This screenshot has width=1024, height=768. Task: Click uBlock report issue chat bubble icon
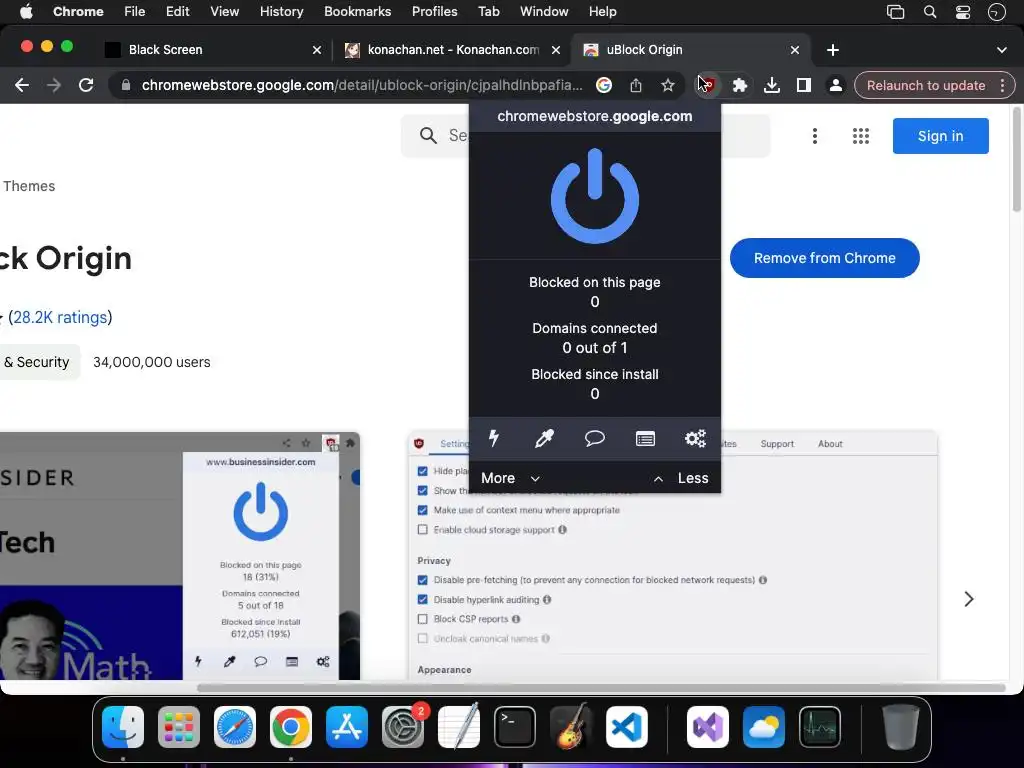[x=594, y=438]
